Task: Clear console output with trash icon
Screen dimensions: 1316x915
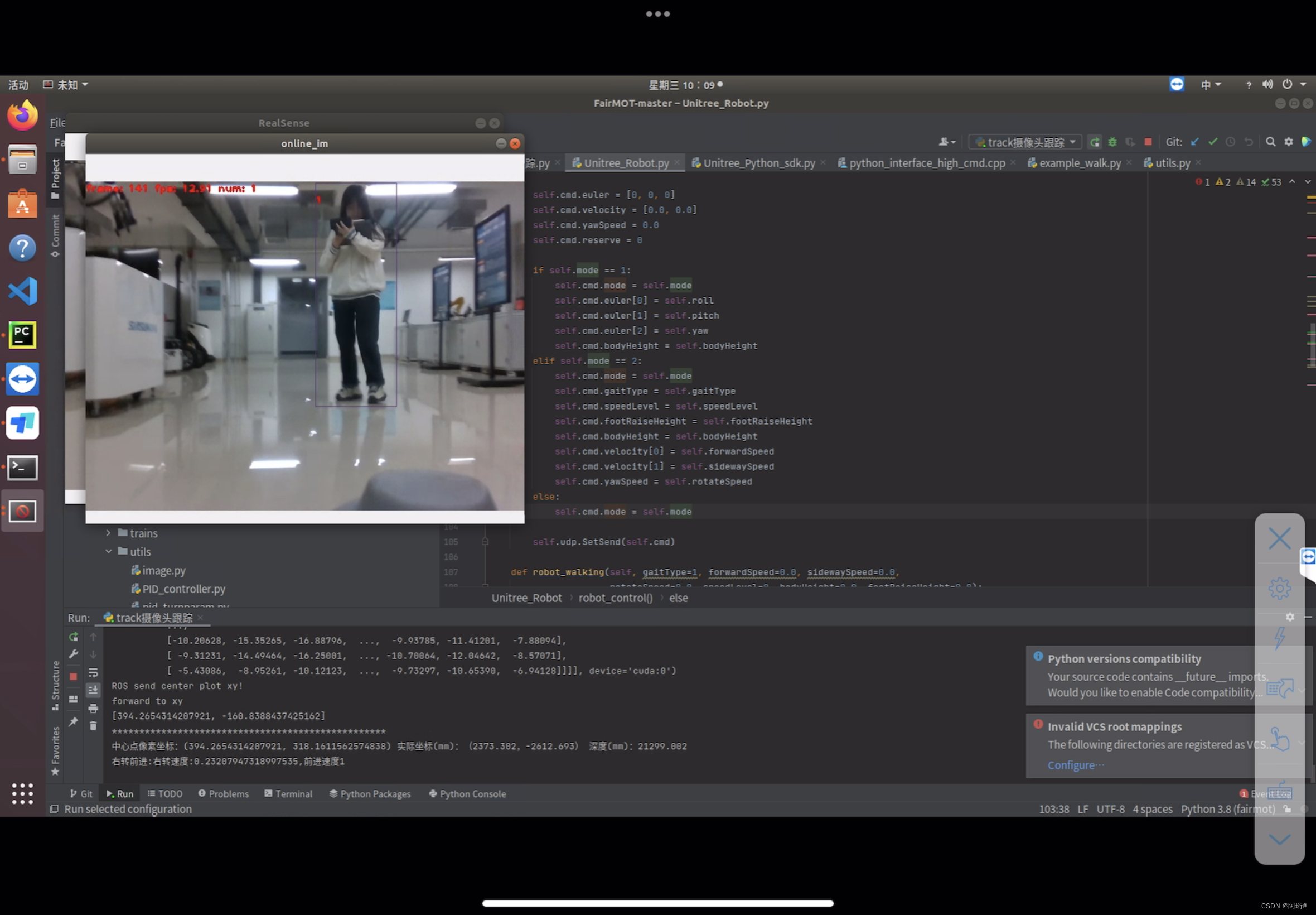Action: (93, 726)
